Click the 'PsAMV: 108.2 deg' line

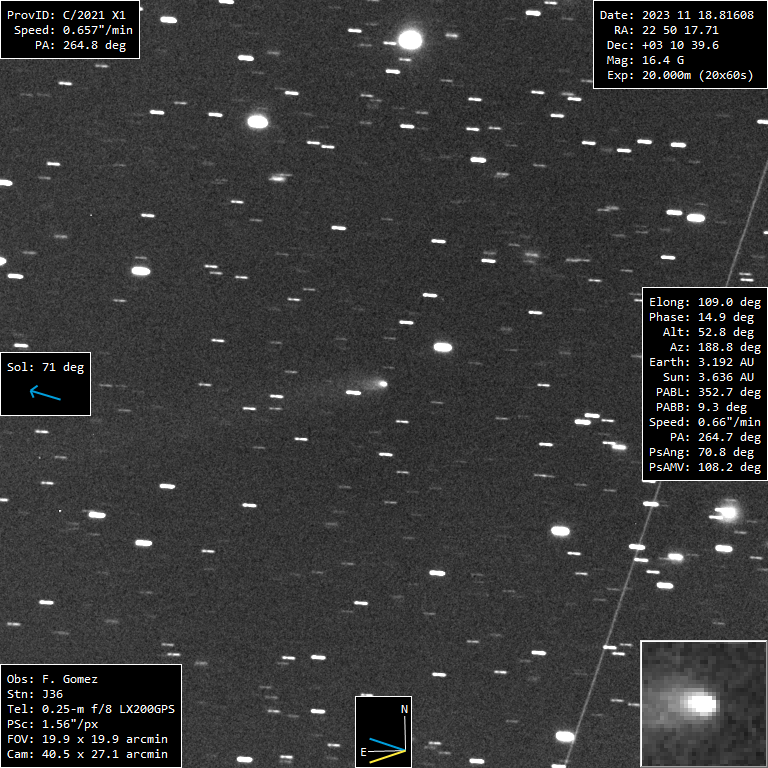[x=705, y=468]
